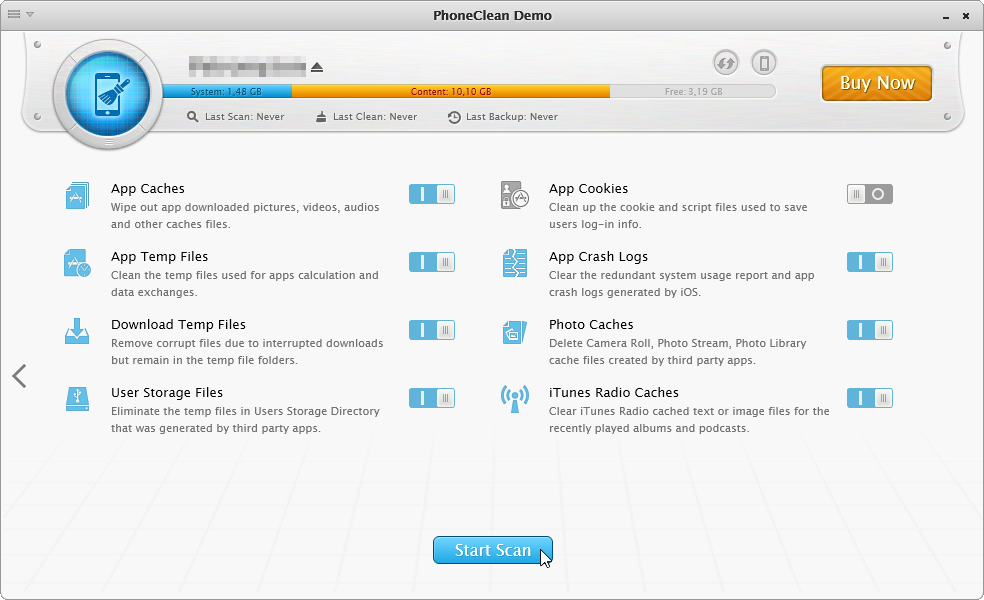Screen dimensions: 984x600
Task: Eject the connected device
Action: click(317, 67)
